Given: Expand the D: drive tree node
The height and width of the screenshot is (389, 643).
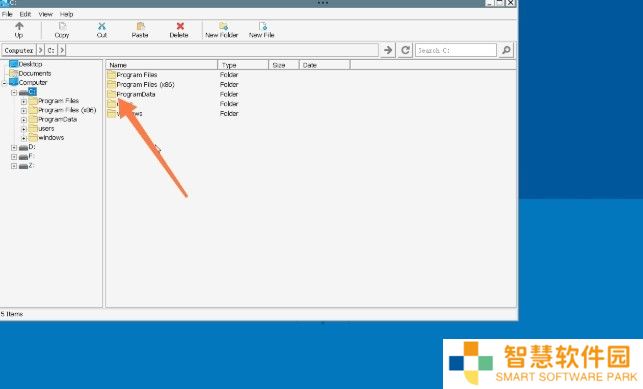Looking at the screenshot, I should coord(14,148).
